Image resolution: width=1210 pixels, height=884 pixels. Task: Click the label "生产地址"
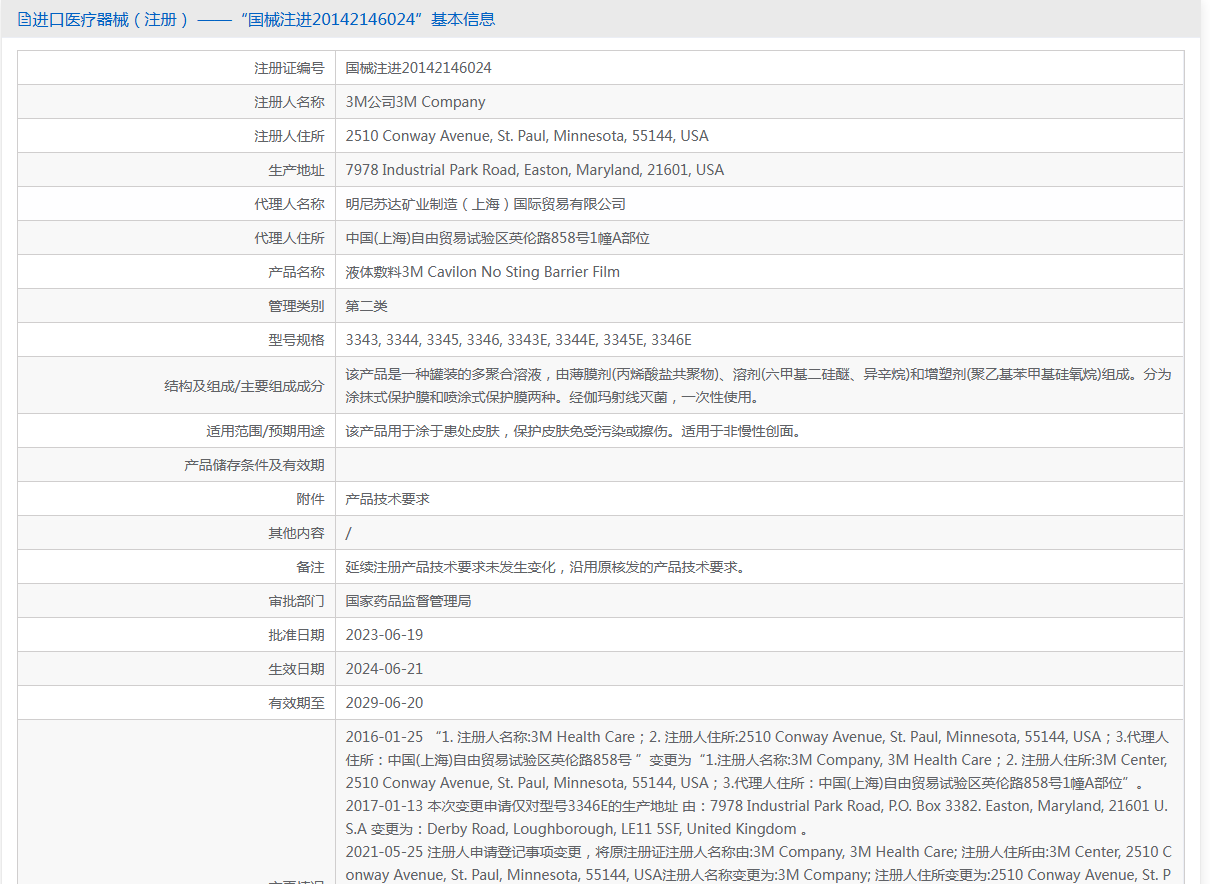click(x=296, y=170)
